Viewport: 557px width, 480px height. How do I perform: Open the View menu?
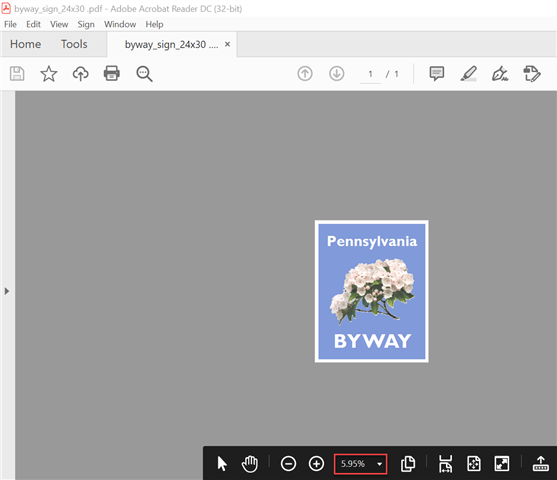(59, 24)
